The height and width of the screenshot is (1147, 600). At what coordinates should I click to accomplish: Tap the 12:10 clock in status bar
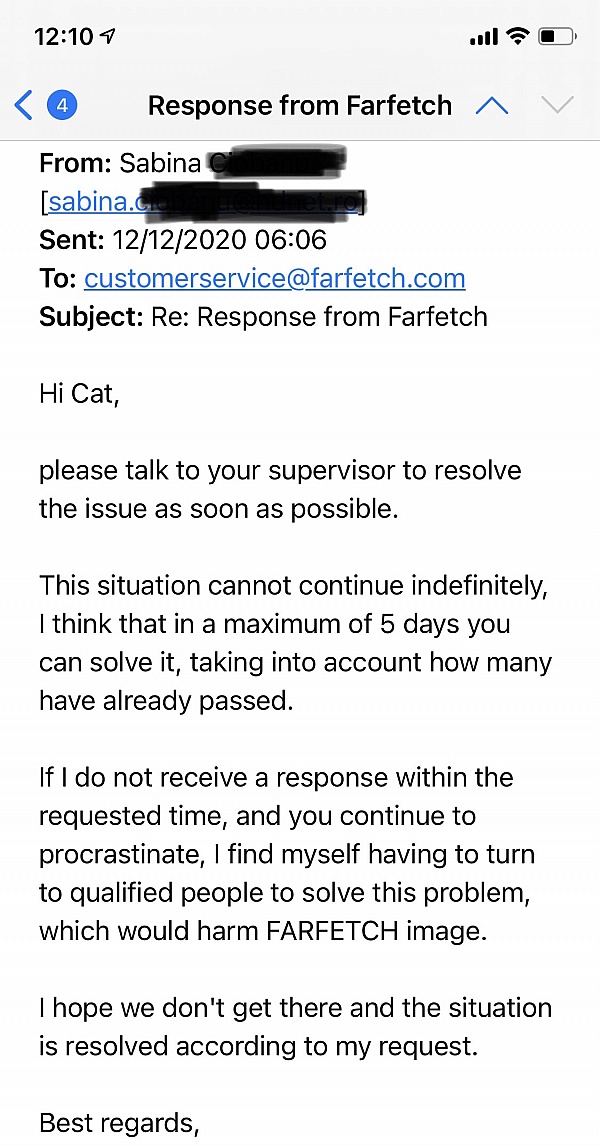click(x=63, y=37)
